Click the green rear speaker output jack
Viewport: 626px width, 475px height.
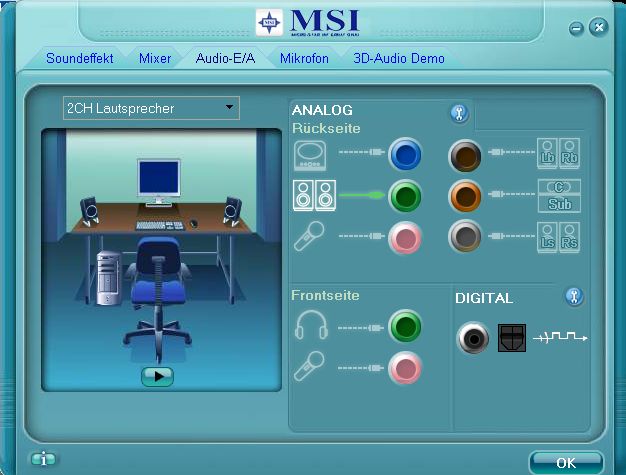[405, 196]
